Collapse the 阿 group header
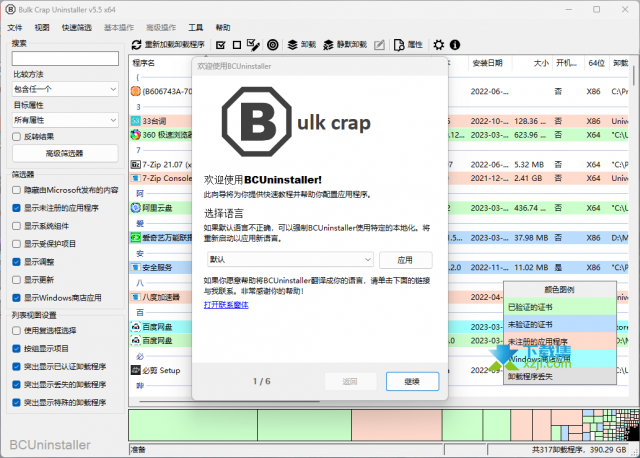The image size is (640, 458). (140, 193)
